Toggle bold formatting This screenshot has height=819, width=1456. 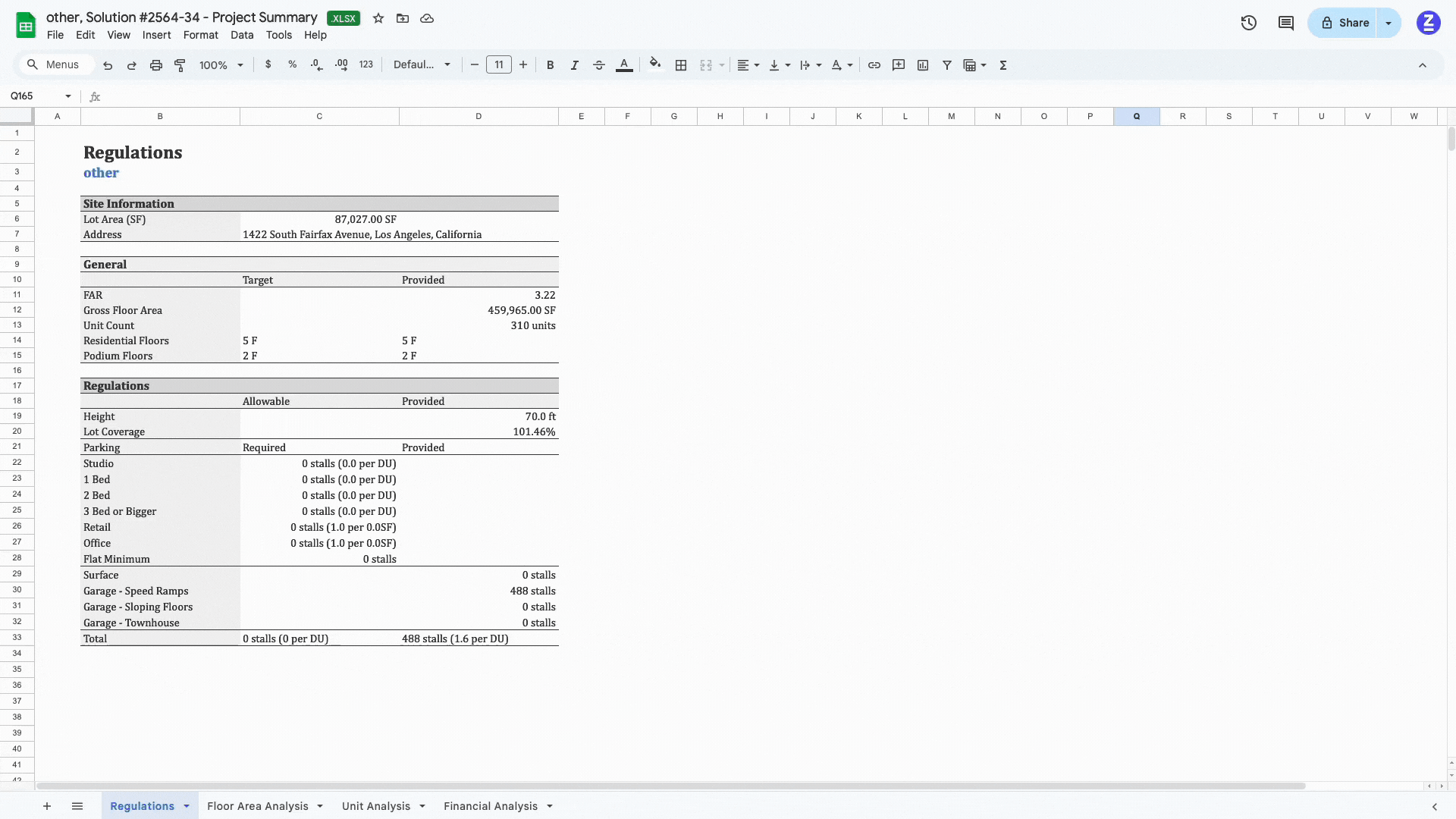[551, 65]
